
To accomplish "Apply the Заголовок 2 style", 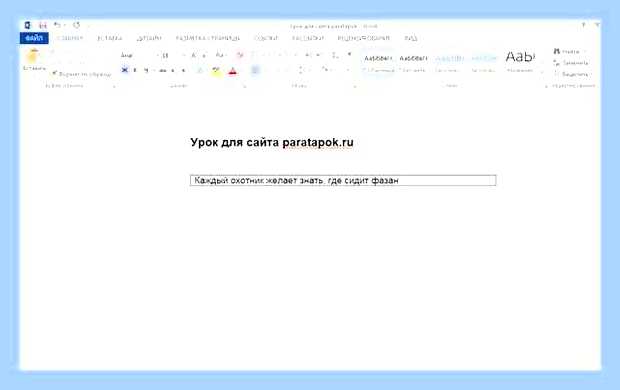I will [484, 63].
